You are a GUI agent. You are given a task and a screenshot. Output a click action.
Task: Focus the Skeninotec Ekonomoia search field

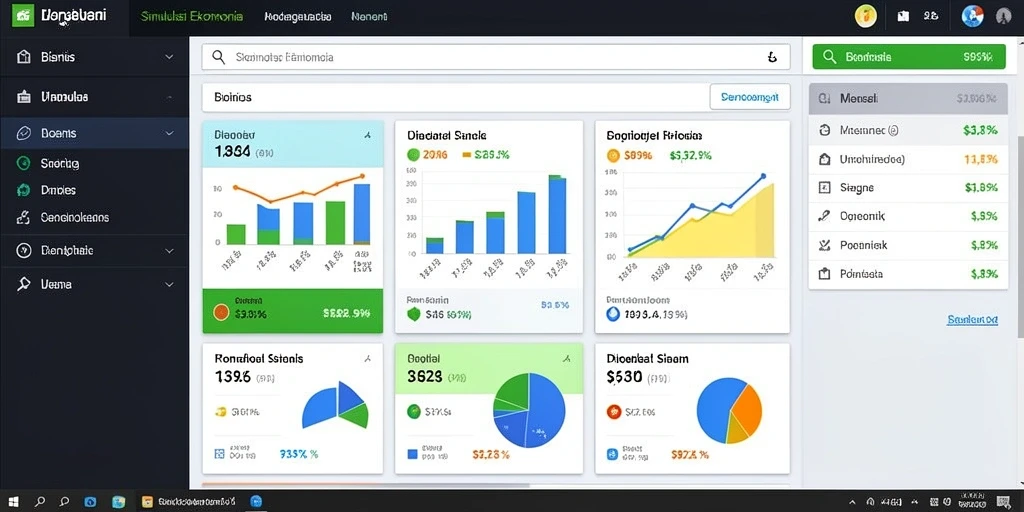pyautogui.click(x=496, y=57)
